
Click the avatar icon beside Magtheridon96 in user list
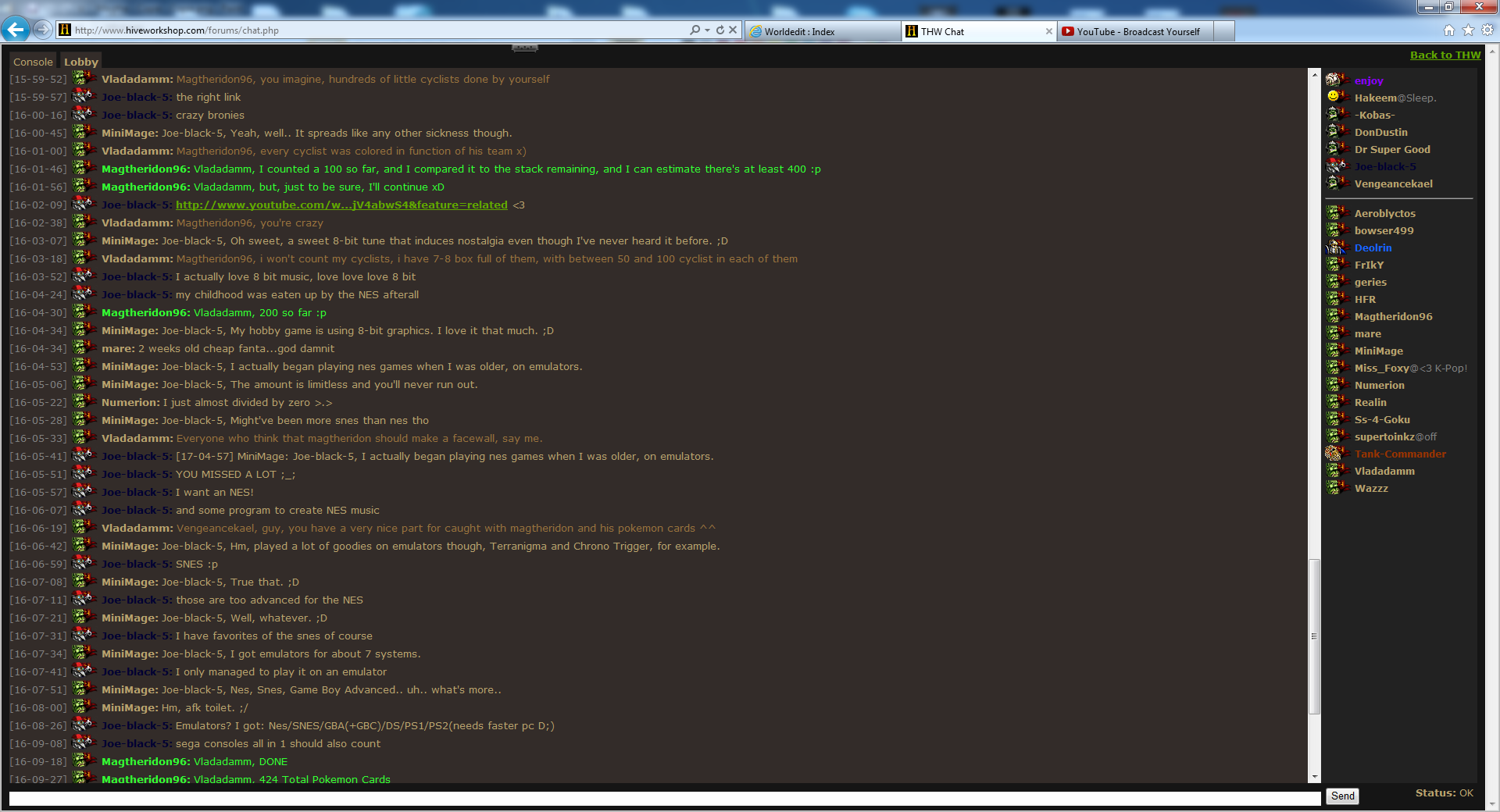[1337, 315]
